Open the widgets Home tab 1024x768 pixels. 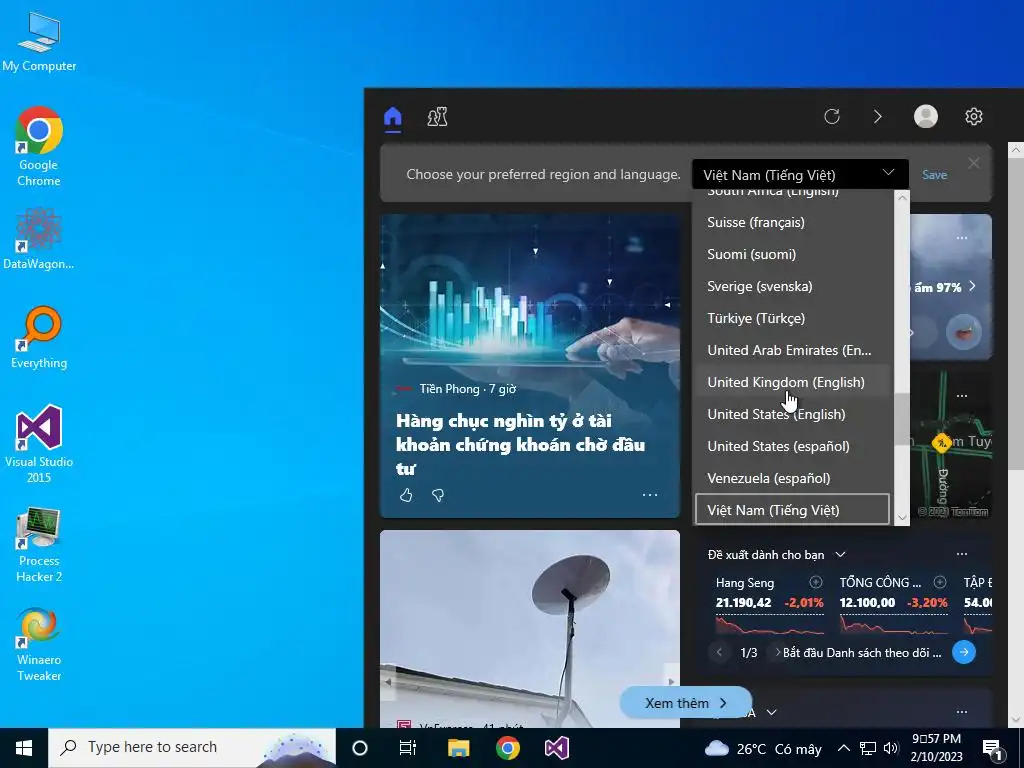pos(392,118)
